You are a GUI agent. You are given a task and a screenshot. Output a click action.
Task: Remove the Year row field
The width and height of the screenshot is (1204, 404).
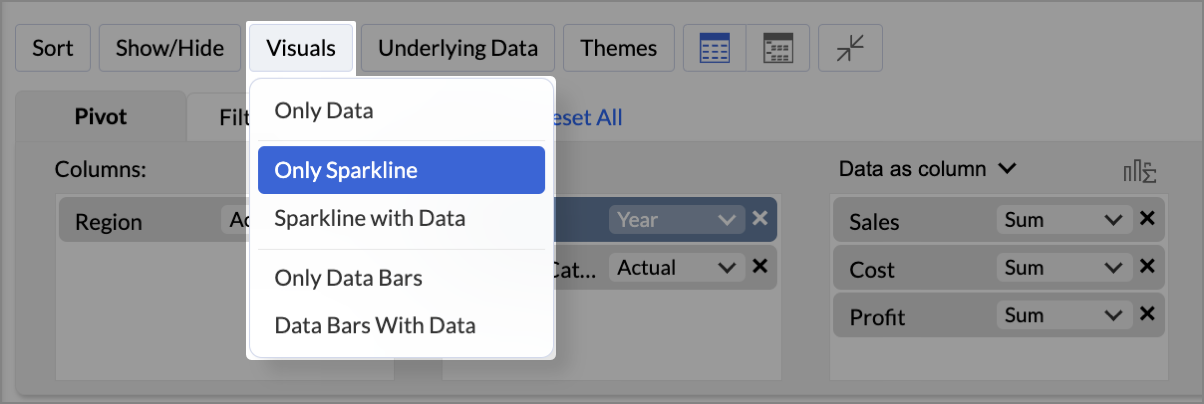click(759, 220)
